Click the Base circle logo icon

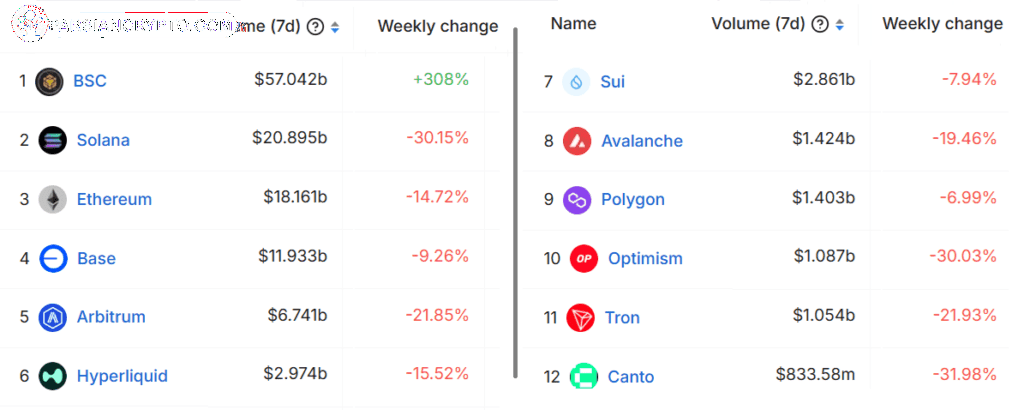[x=53, y=258]
